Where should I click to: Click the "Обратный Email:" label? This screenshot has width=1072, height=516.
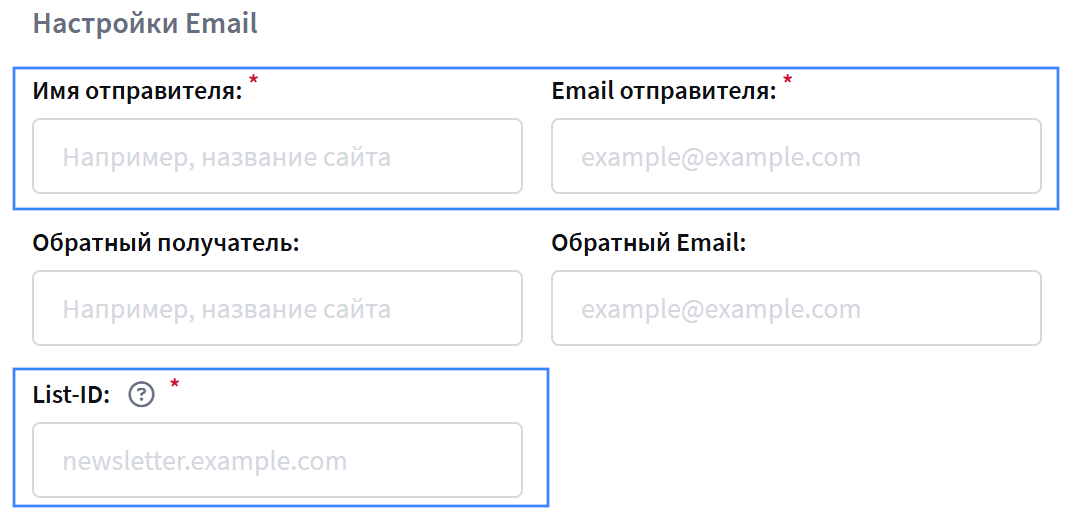(x=649, y=243)
